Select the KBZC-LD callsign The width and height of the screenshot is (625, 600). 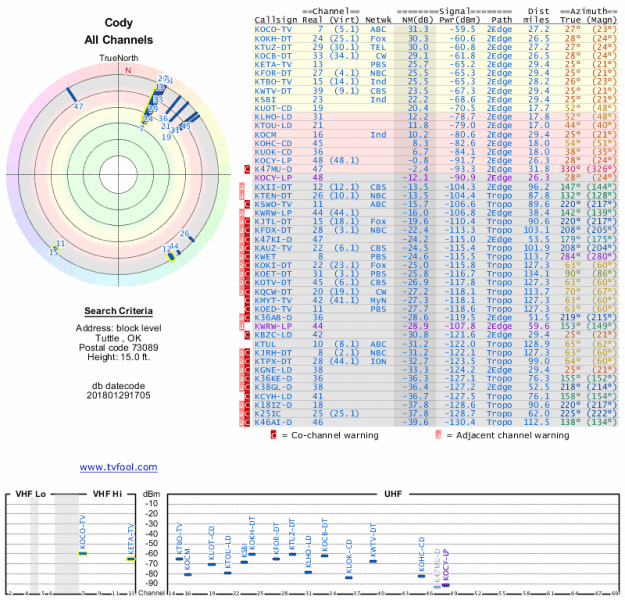273,335
